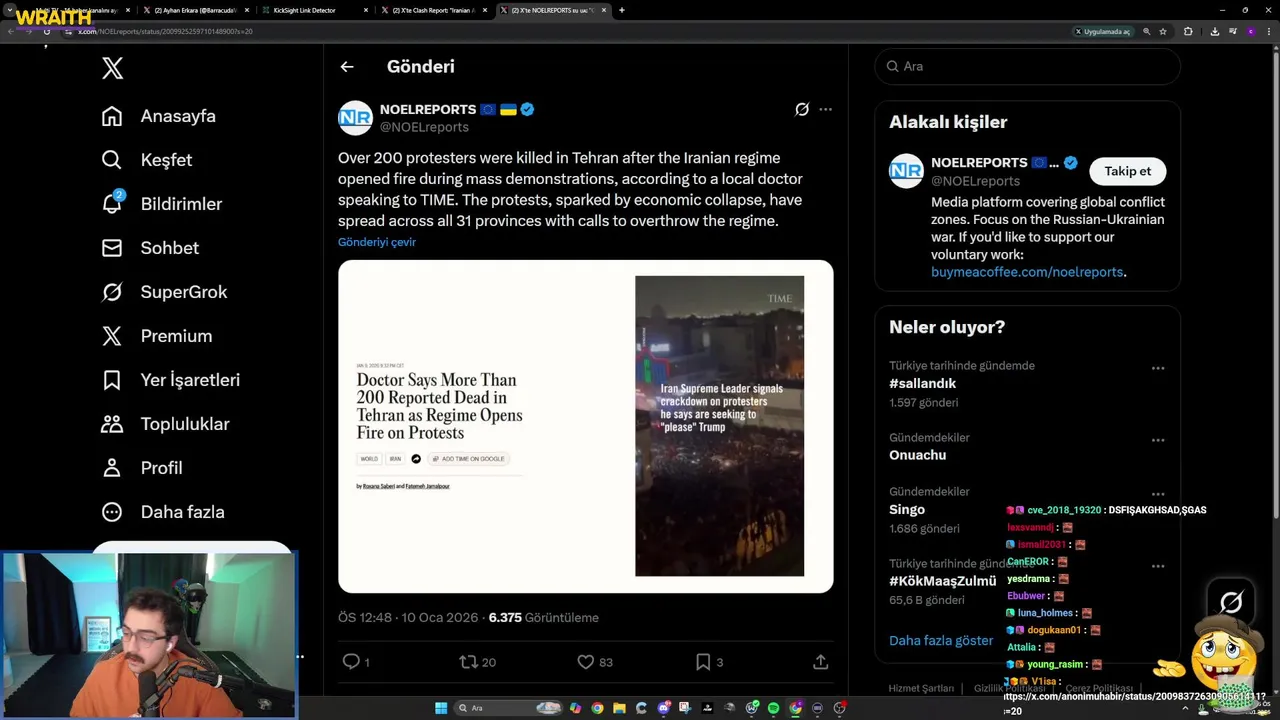The image size is (1280, 720).
Task: Expand Daha fazla (More) menu
Action: pos(163,512)
